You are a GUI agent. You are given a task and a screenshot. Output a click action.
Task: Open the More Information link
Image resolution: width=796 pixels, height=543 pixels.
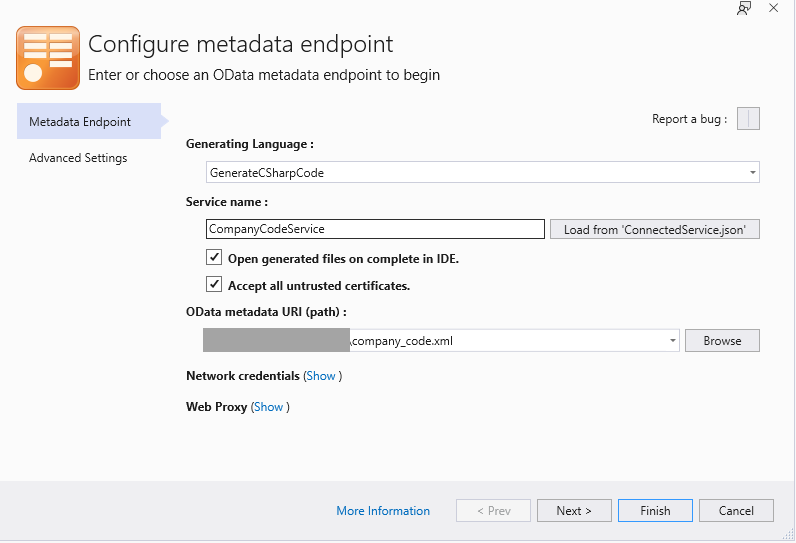[x=383, y=511]
